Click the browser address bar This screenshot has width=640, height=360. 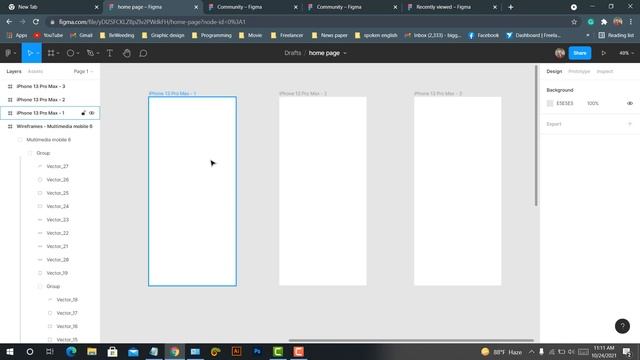pos(308,22)
